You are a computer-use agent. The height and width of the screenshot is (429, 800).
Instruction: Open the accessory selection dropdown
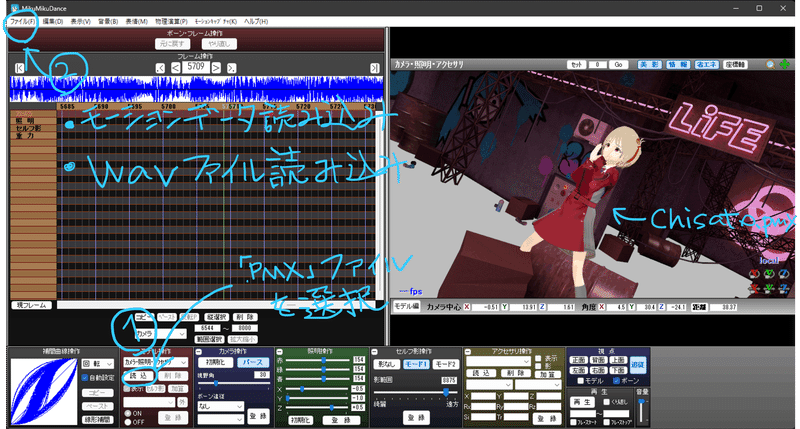(x=498, y=361)
